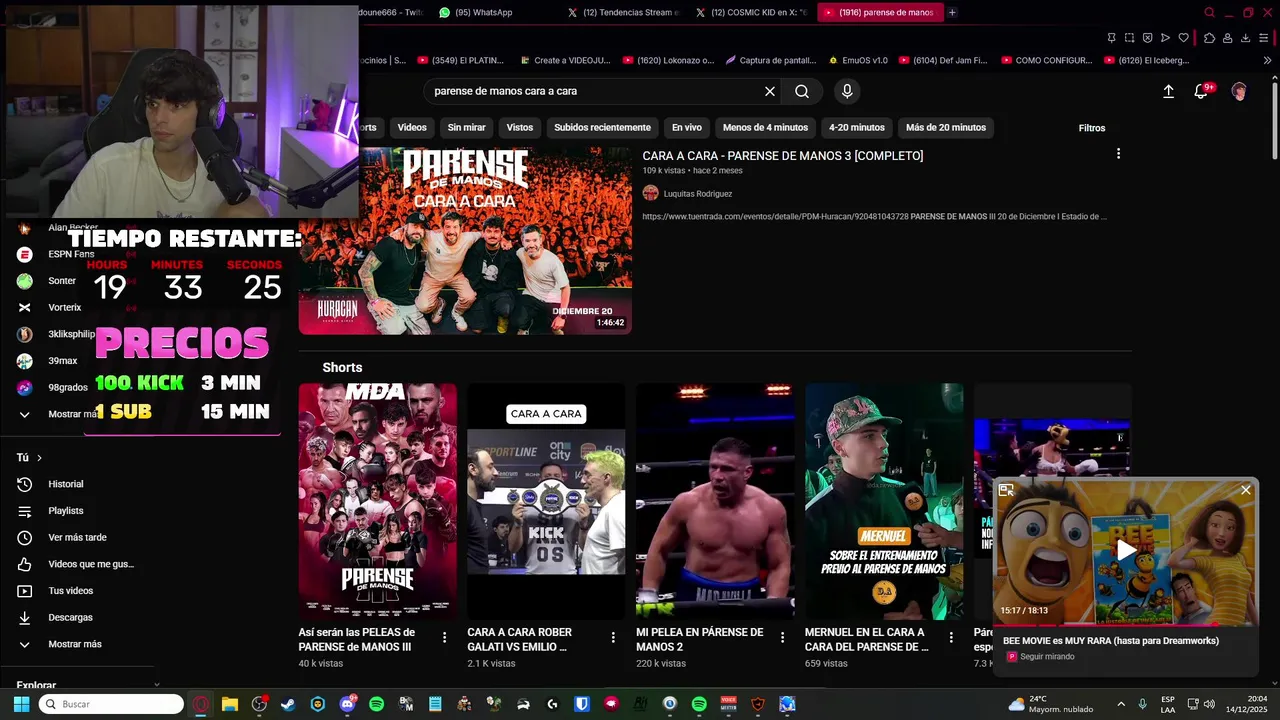The width and height of the screenshot is (1280, 720).
Task: Open Videos que me gustan in sidebar
Action: (77, 564)
